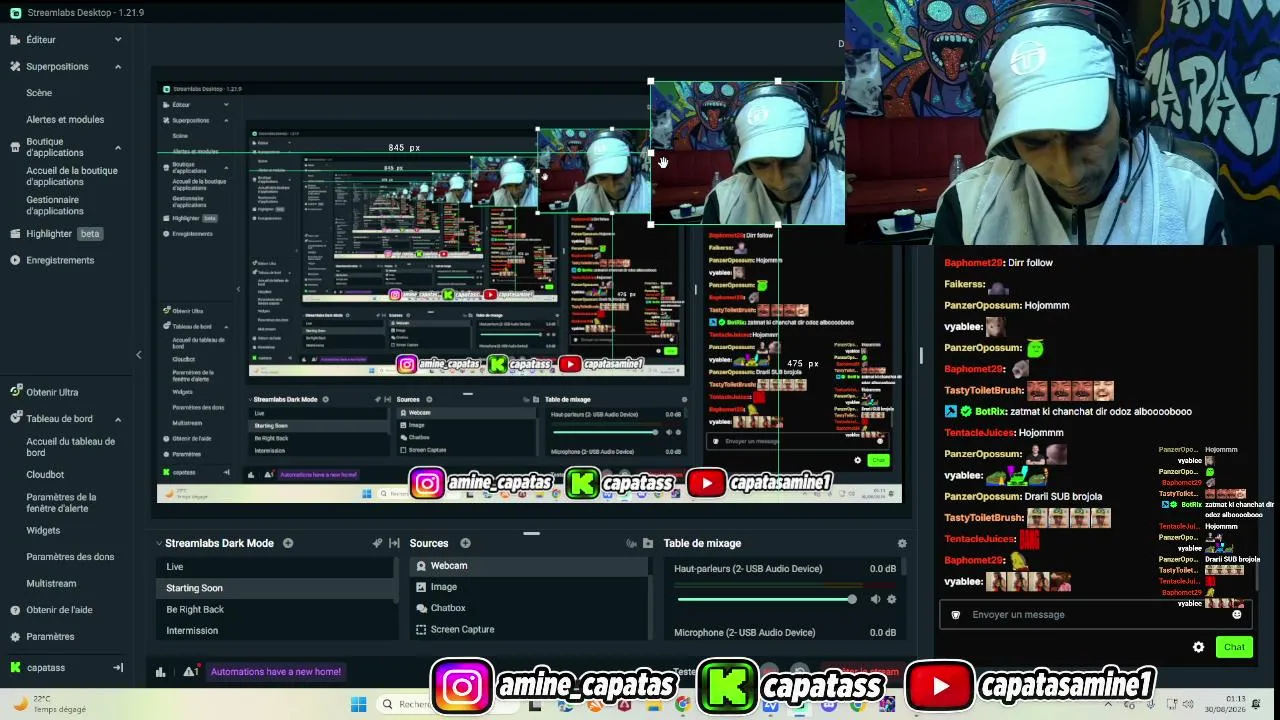This screenshot has width=1280, height=720.
Task: Add a new source with the plus icon
Action: pyautogui.click(x=465, y=543)
